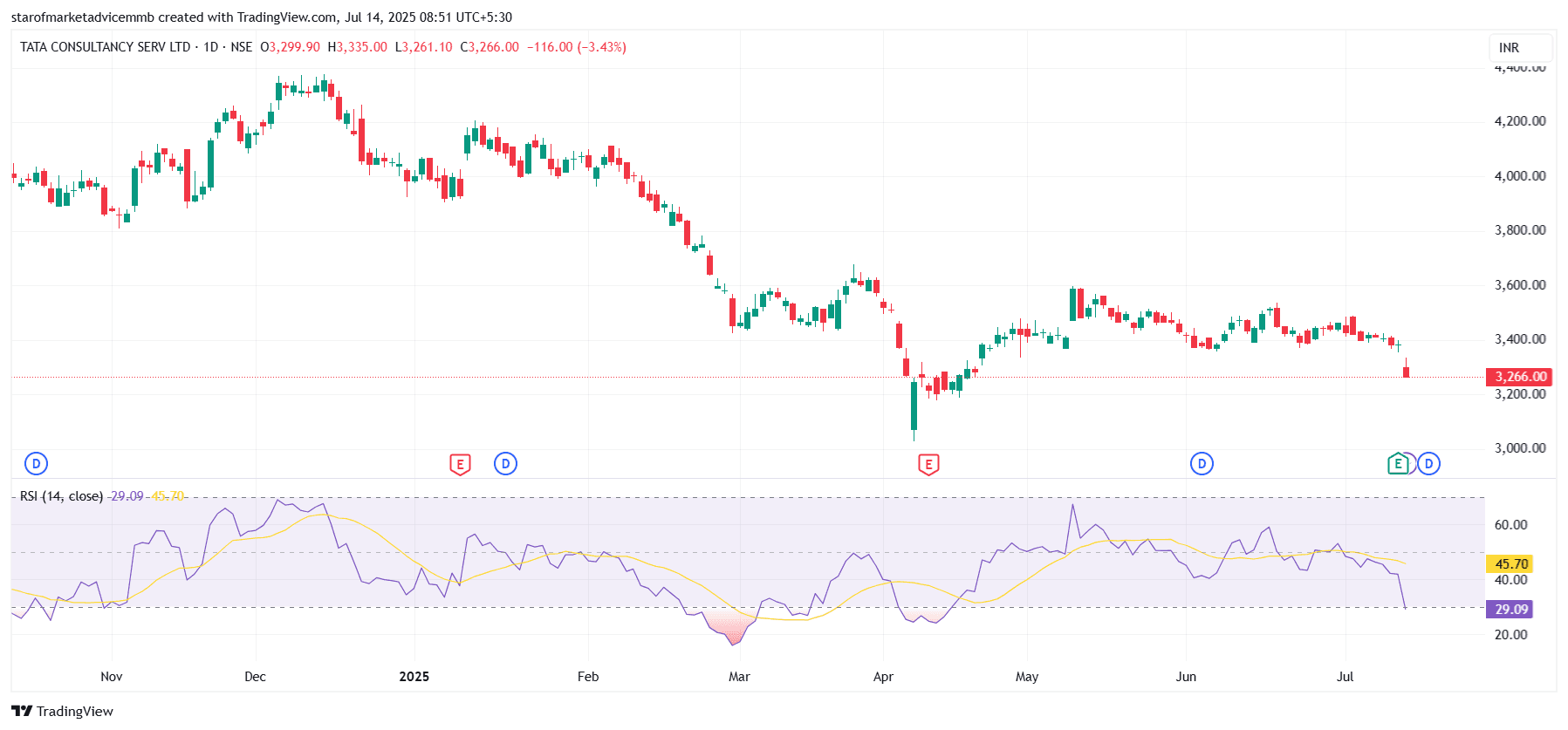Click the low value L3,261.10

click(424, 47)
